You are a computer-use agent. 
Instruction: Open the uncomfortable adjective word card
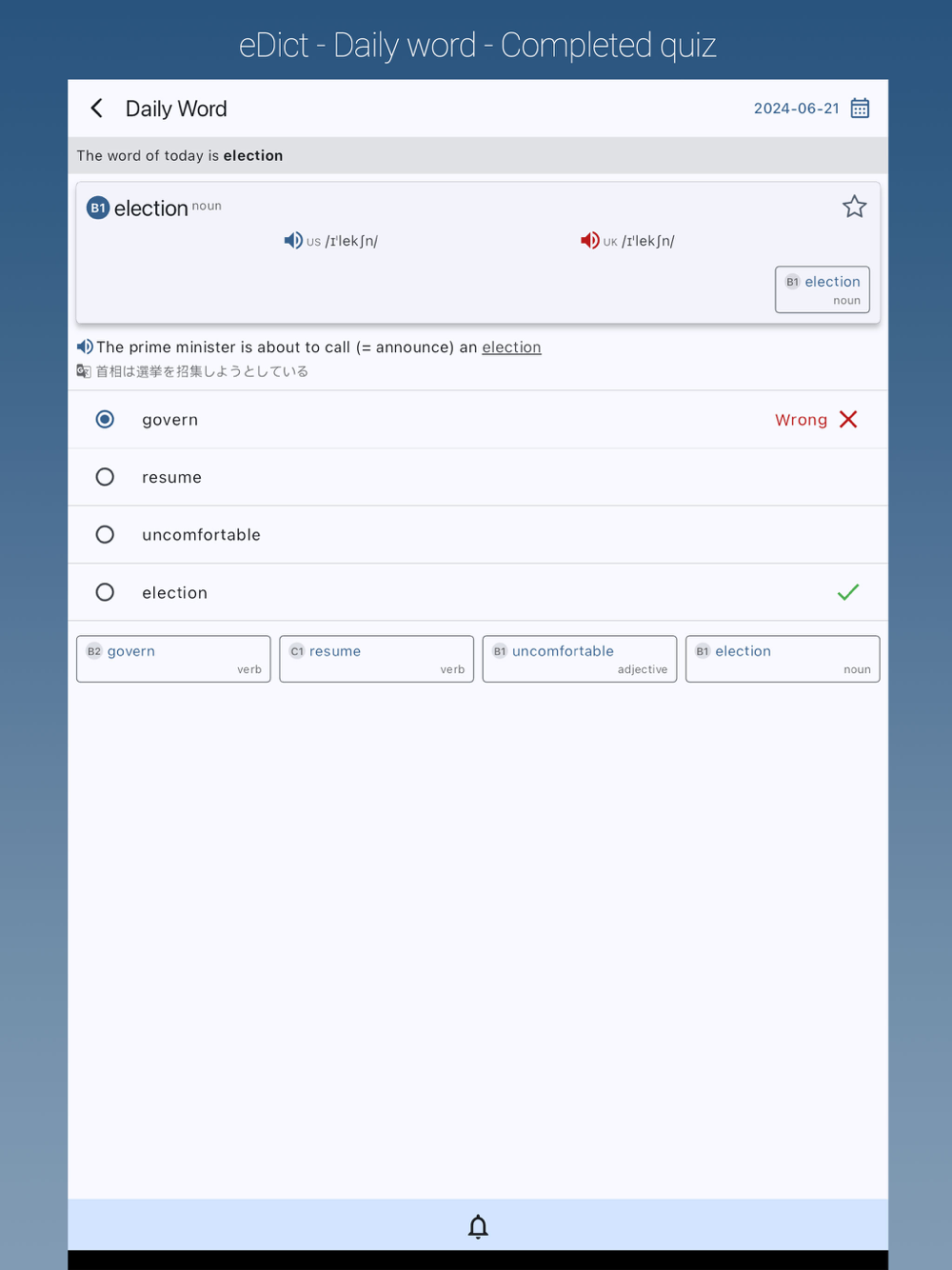[580, 659]
